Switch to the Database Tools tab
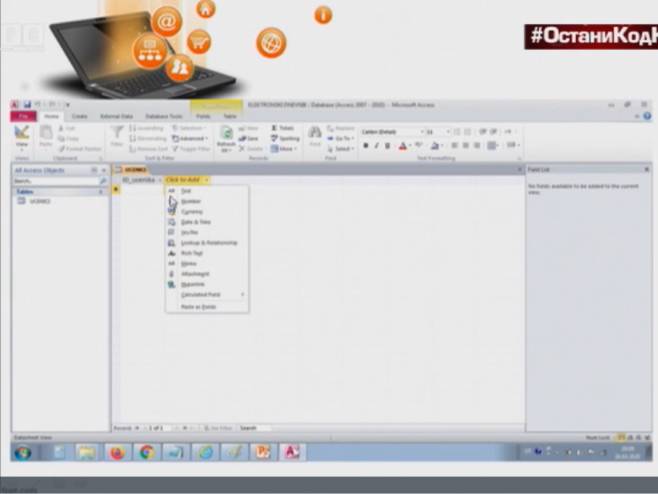Screen dimensions: 658x494 [x=164, y=116]
